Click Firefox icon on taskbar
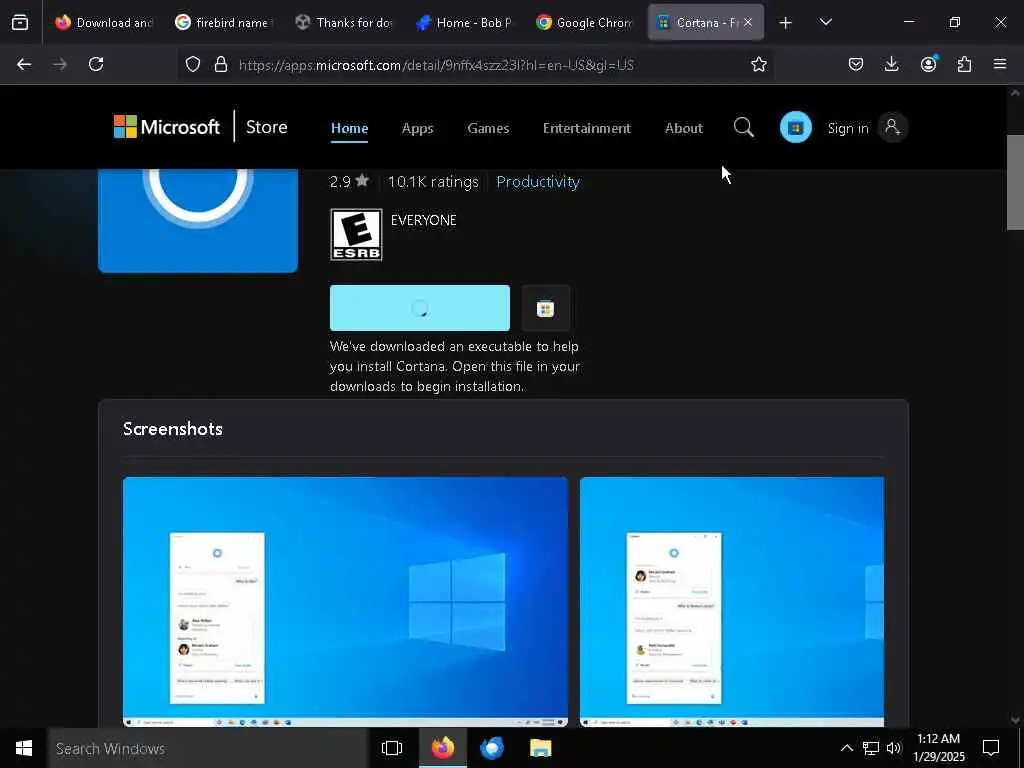Screen dimensions: 1024x768 443,748
